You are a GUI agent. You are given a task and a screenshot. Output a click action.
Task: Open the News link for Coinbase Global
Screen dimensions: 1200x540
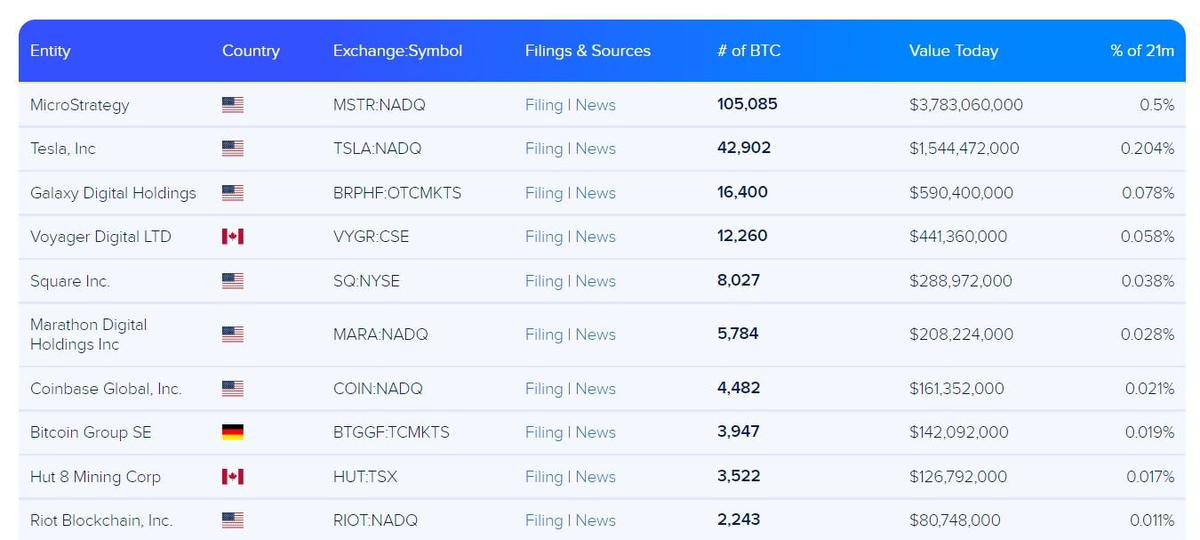pos(596,388)
